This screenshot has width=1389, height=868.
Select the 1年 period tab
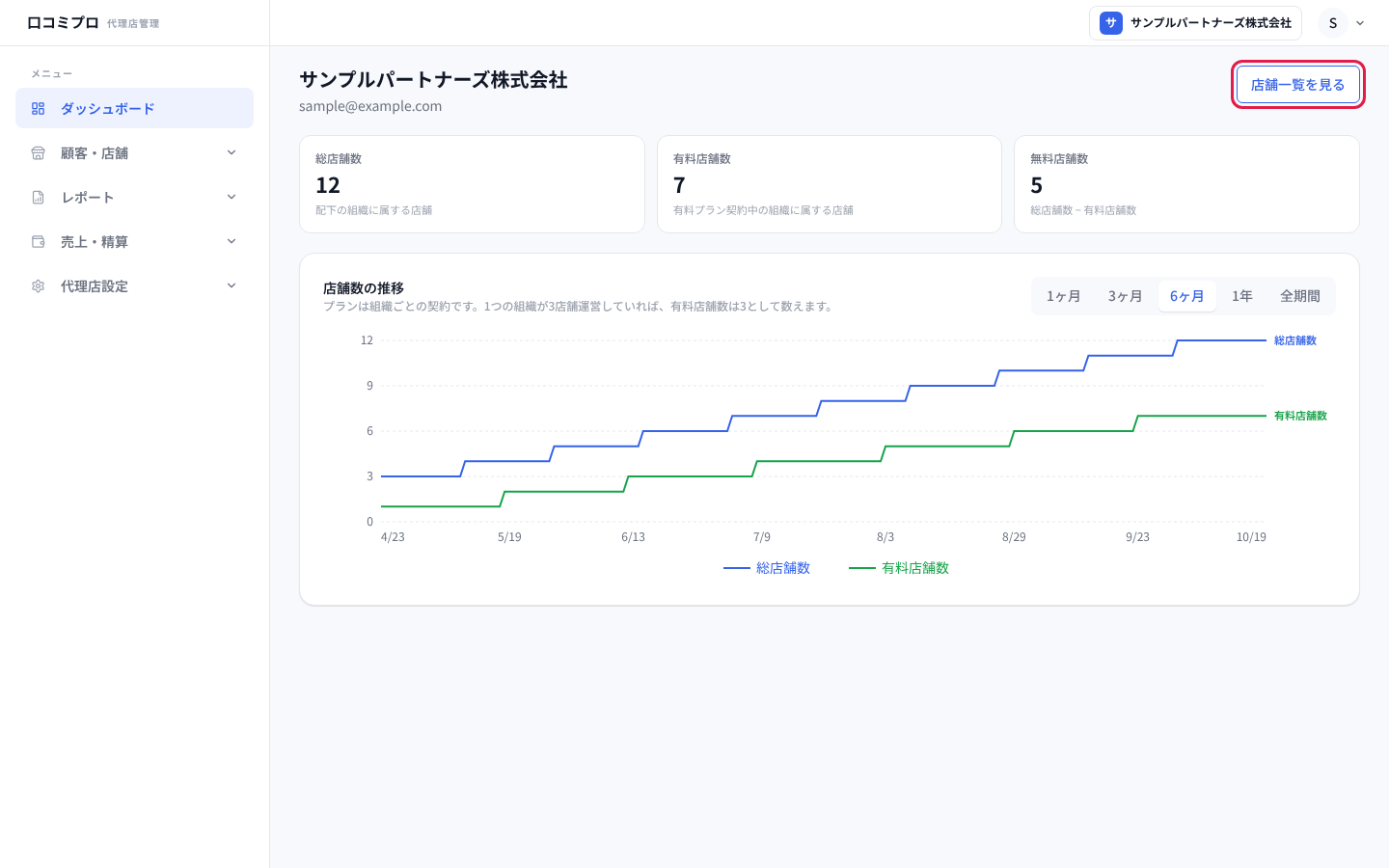tap(1242, 296)
